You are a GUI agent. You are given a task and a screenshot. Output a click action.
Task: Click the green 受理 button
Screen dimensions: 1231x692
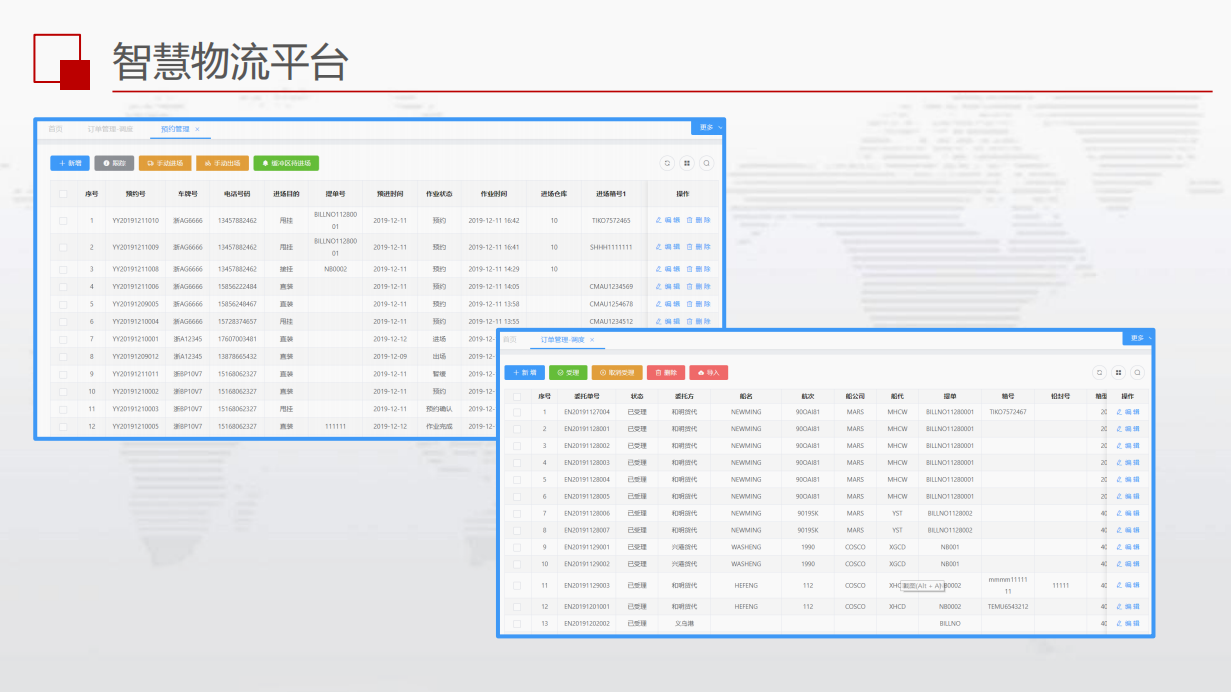568,372
